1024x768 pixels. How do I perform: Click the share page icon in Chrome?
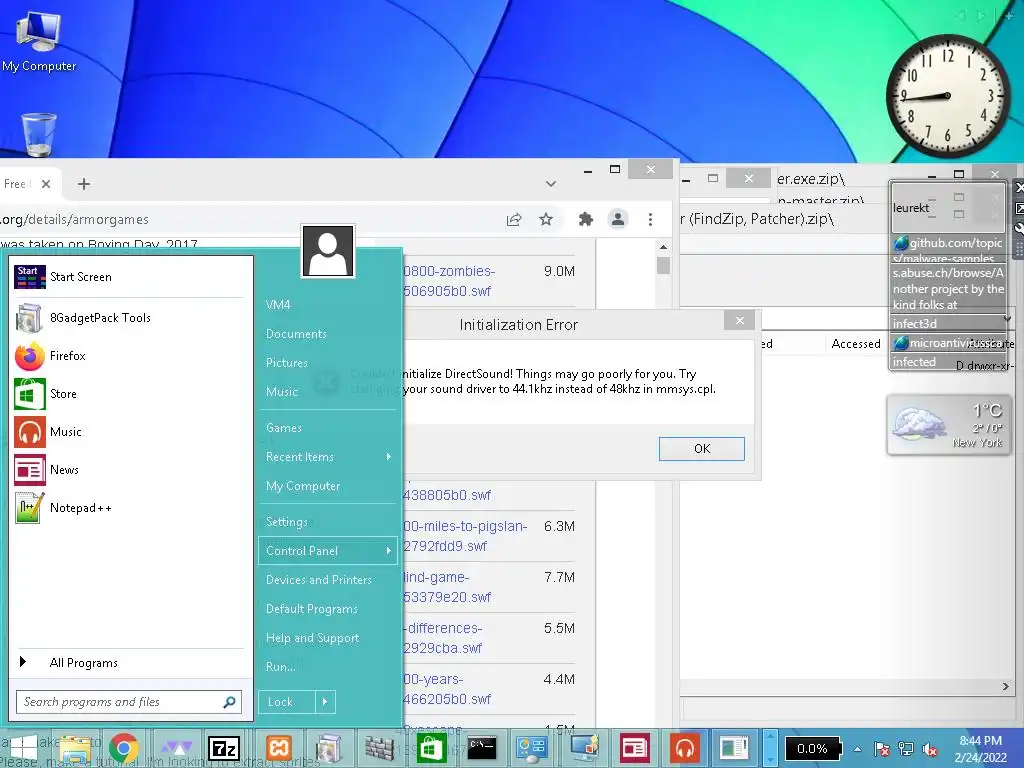coord(514,219)
